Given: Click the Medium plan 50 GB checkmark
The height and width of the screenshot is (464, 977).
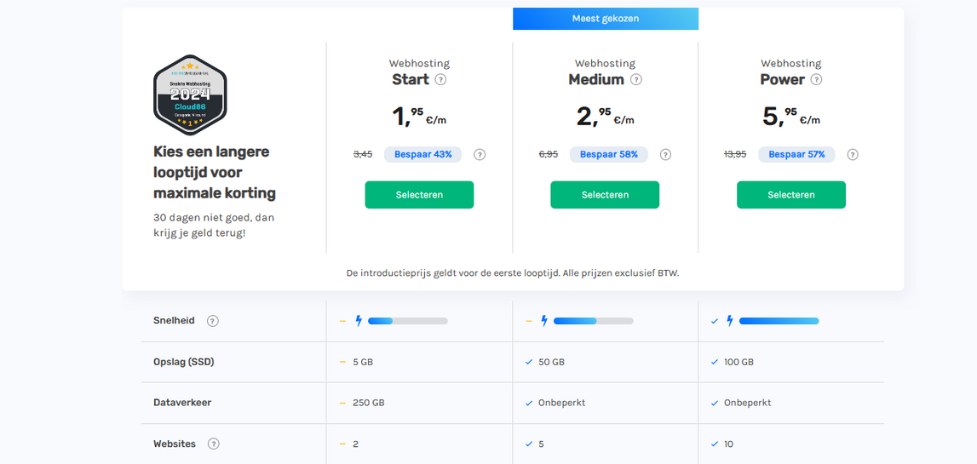Looking at the screenshot, I should (528, 362).
